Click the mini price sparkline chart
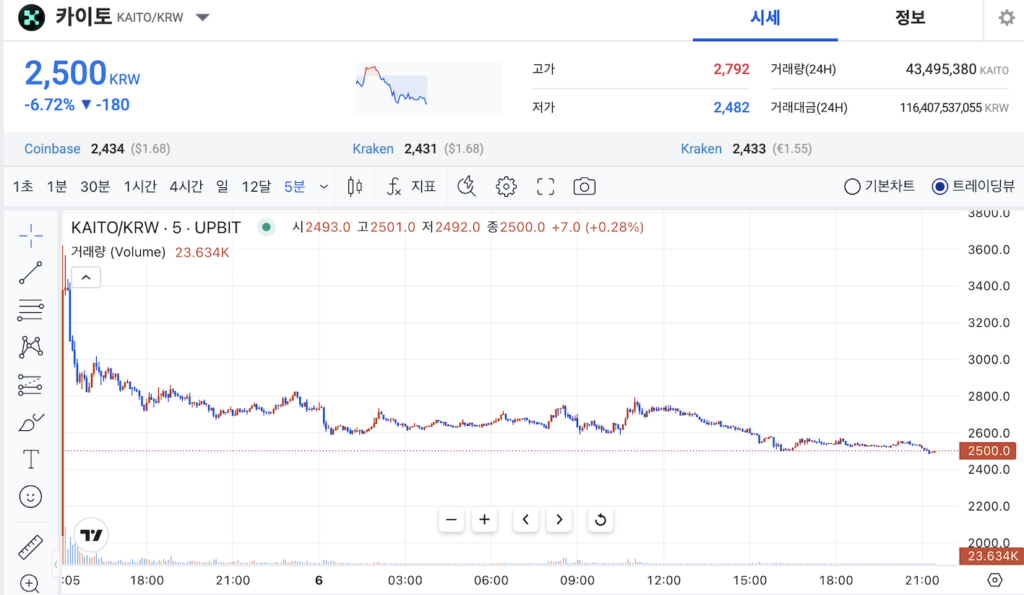1024x595 pixels. tap(428, 88)
